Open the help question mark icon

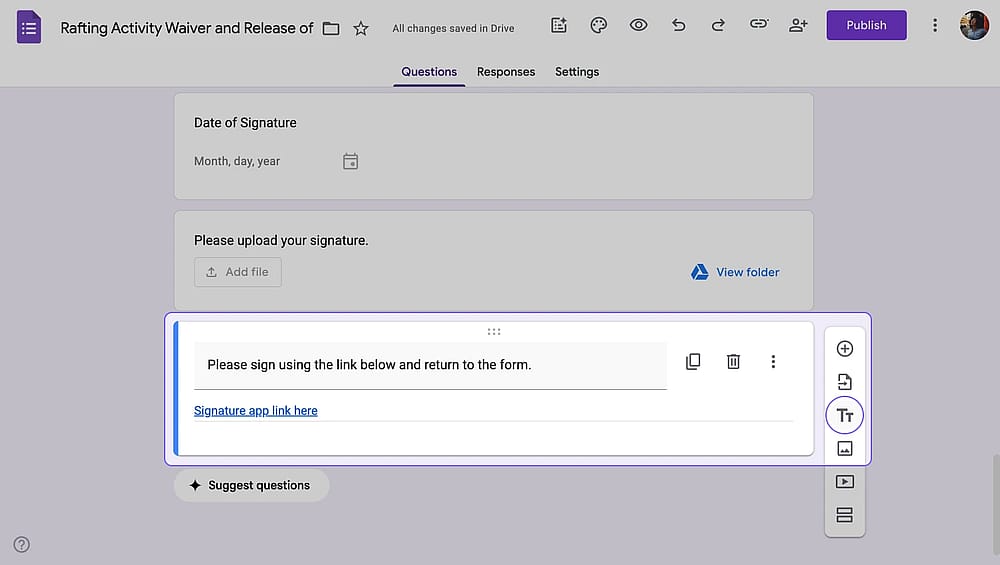22,545
